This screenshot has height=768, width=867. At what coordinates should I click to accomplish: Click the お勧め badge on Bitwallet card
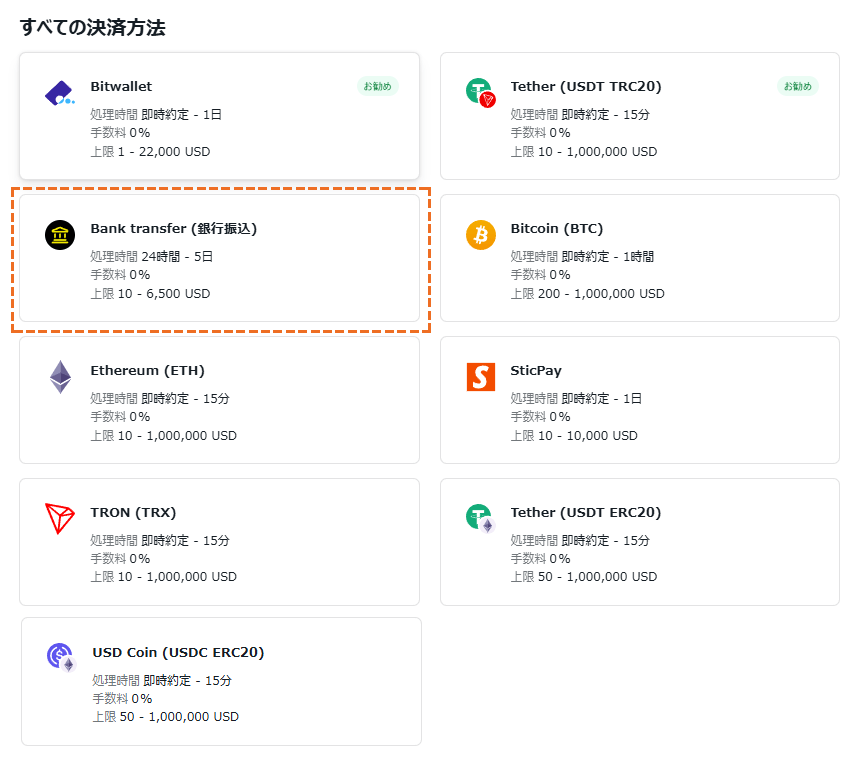[x=378, y=86]
